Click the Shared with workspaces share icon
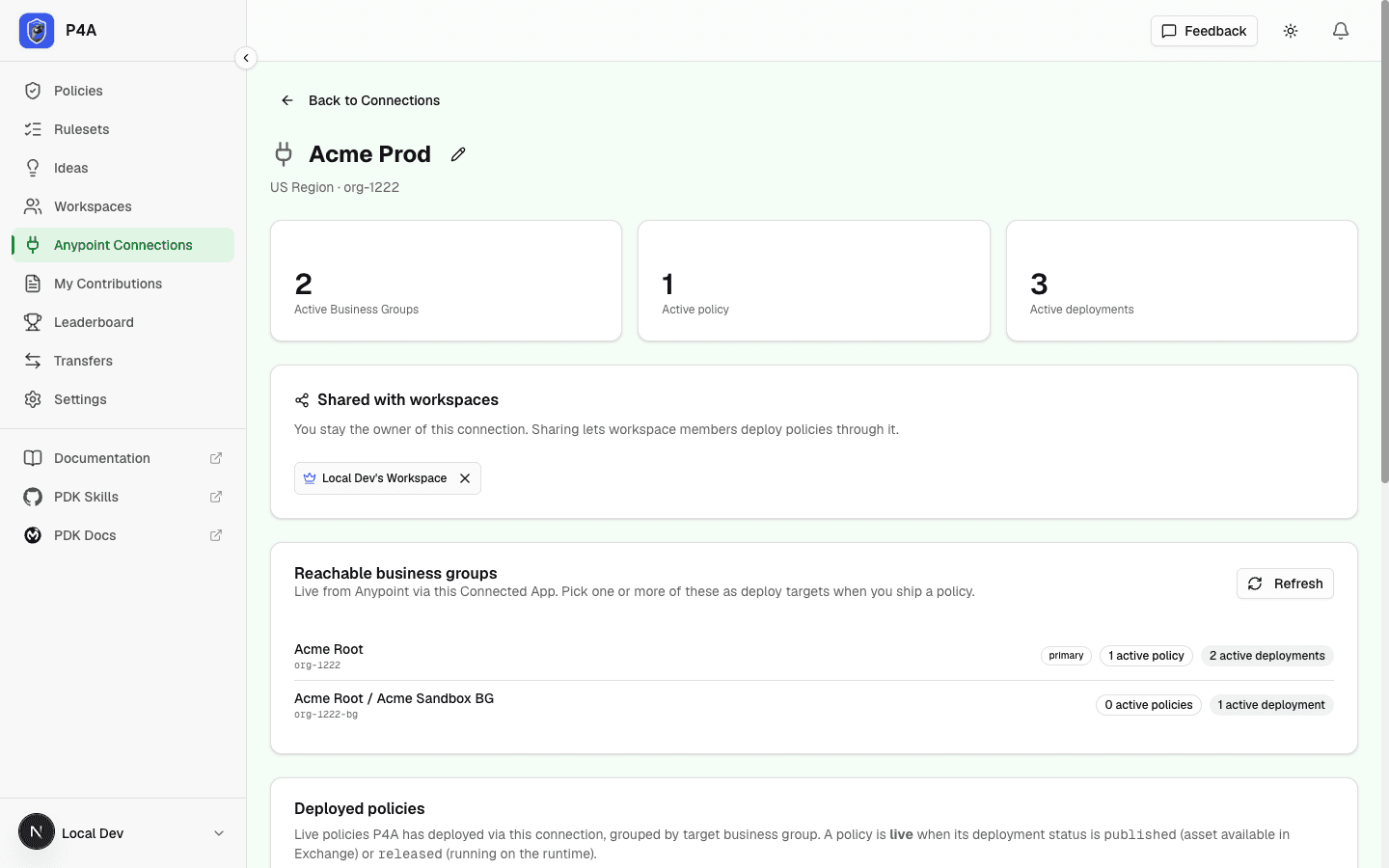Image resolution: width=1389 pixels, height=868 pixels. coord(302,400)
